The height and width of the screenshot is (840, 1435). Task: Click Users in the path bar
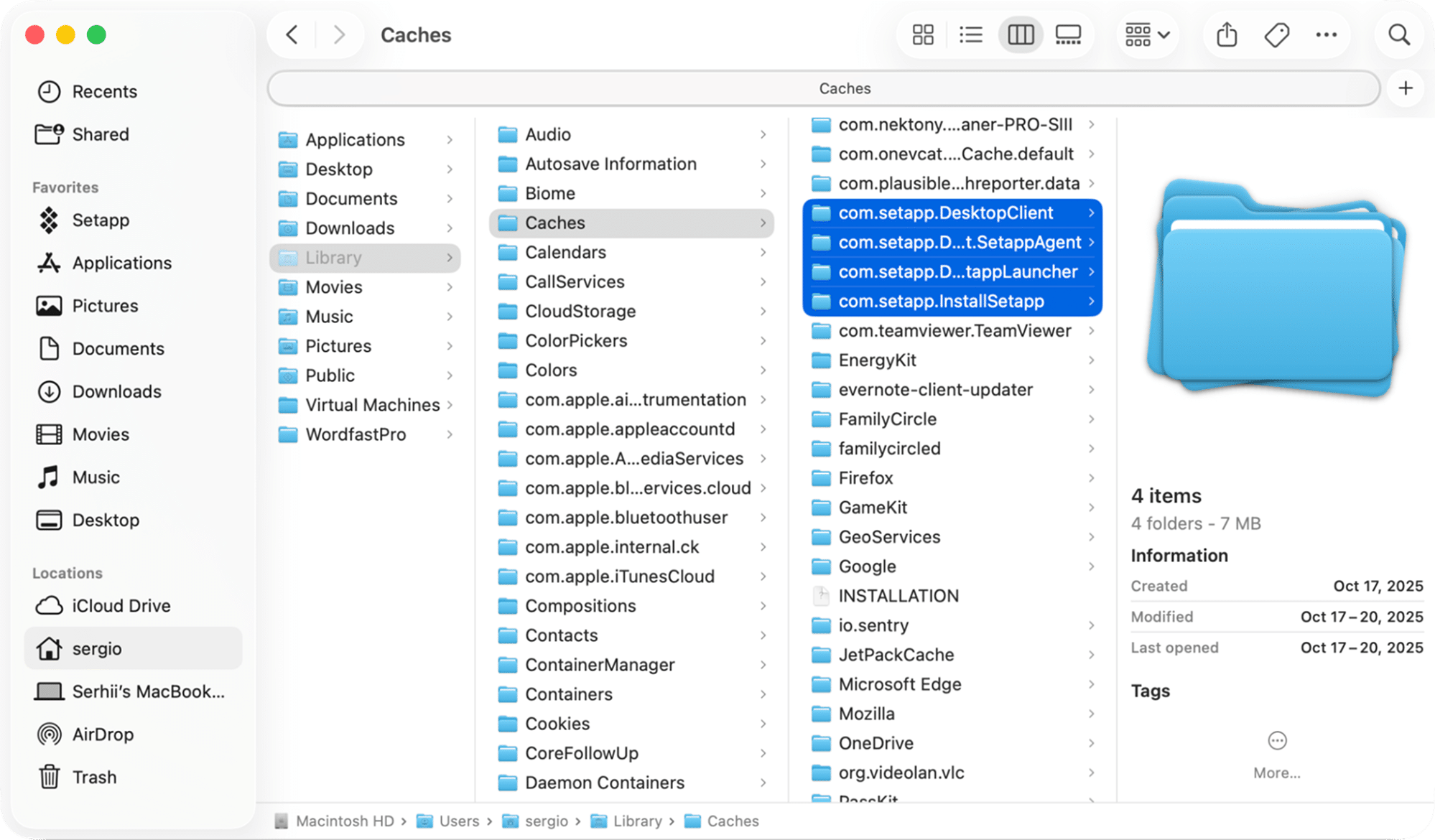tap(447, 821)
